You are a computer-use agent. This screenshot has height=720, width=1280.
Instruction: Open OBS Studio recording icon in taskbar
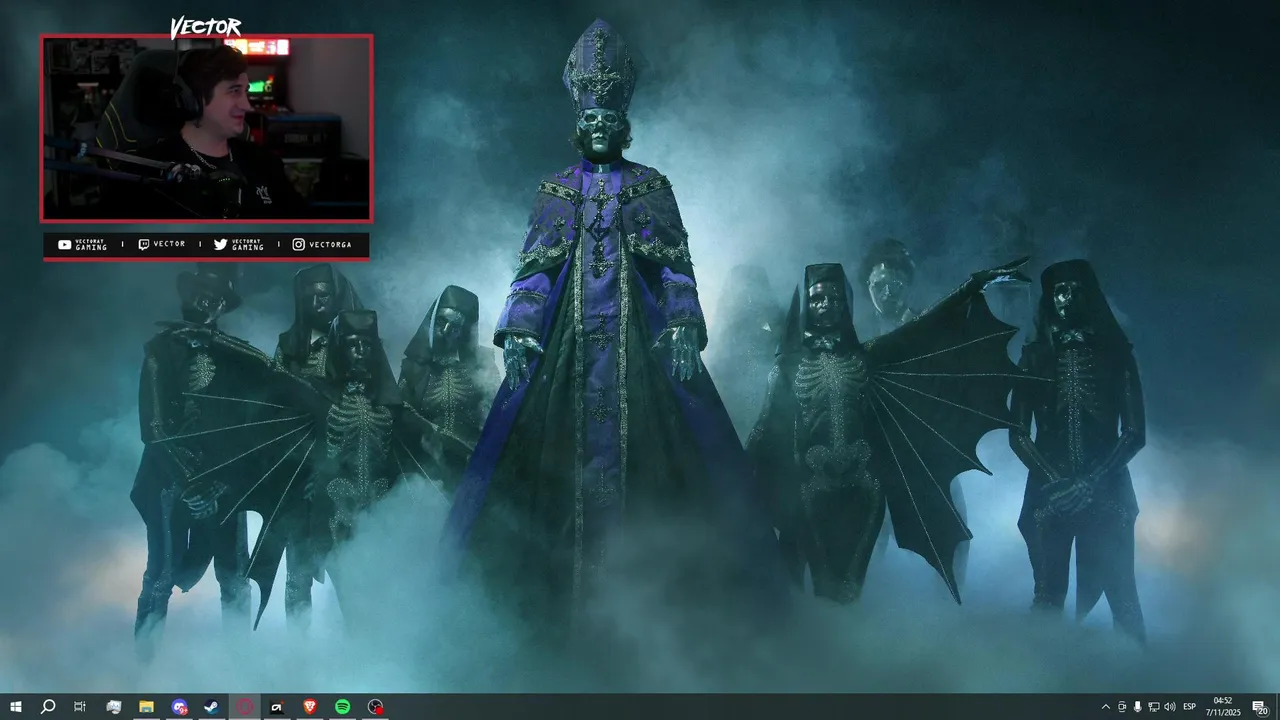tap(375, 707)
